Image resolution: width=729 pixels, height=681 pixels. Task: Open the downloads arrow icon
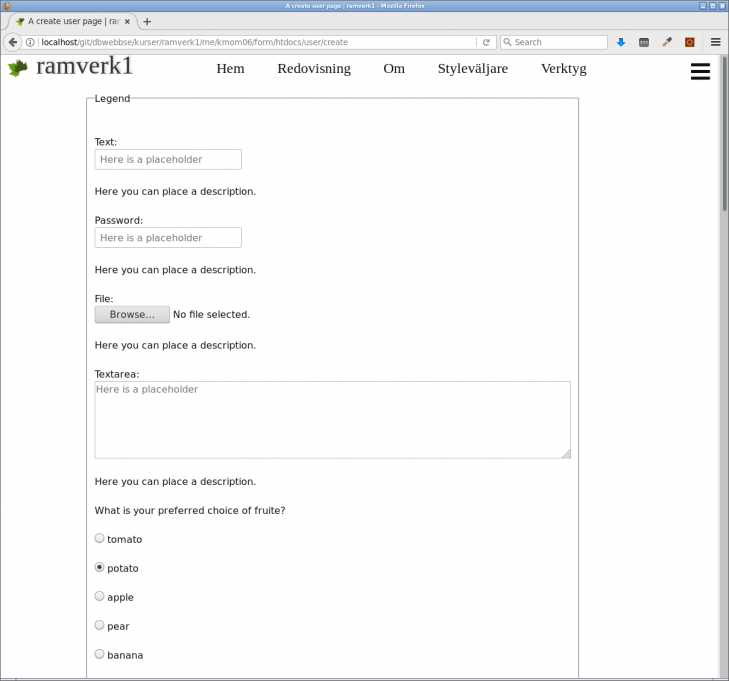pyautogui.click(x=621, y=42)
